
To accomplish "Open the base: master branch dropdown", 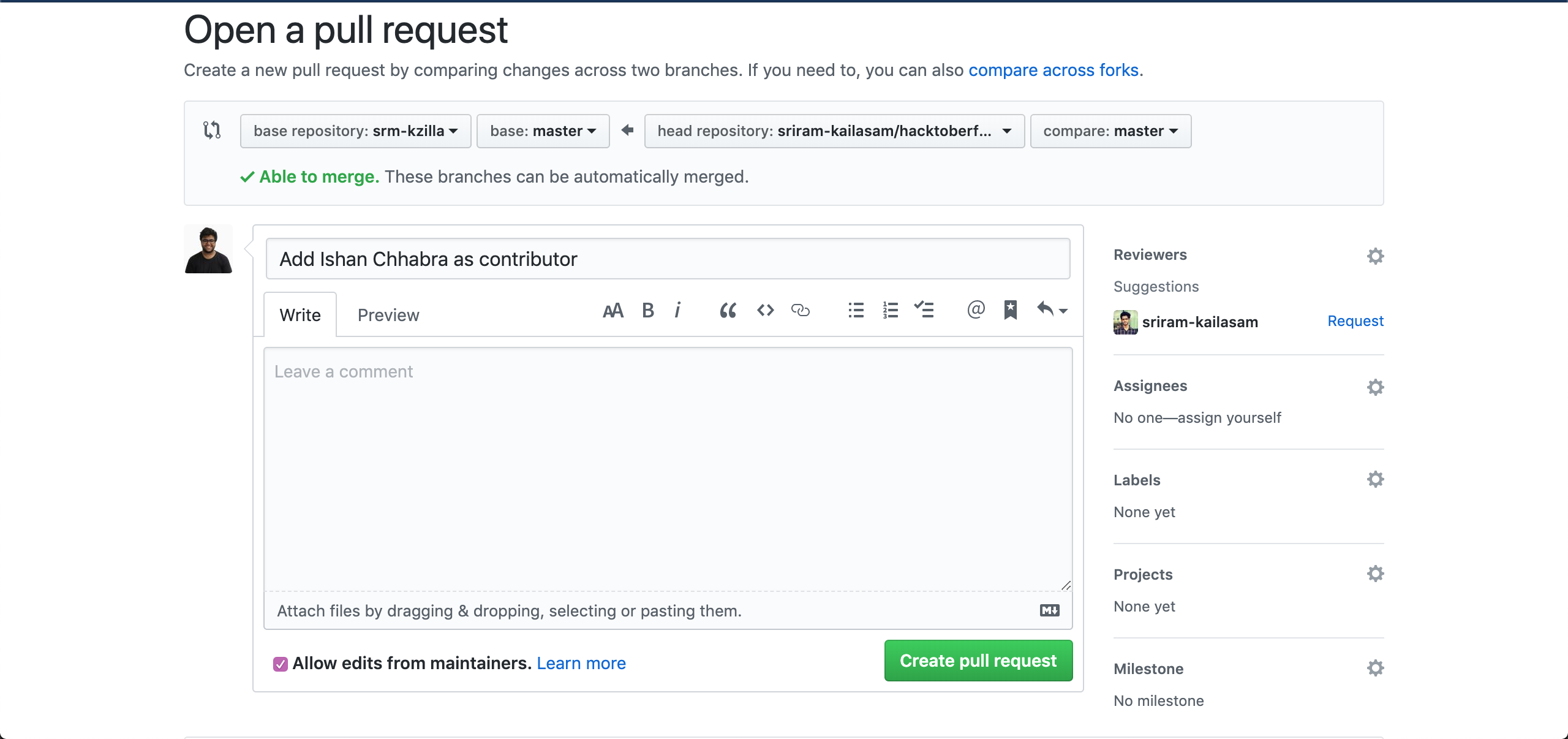I will pos(543,131).
